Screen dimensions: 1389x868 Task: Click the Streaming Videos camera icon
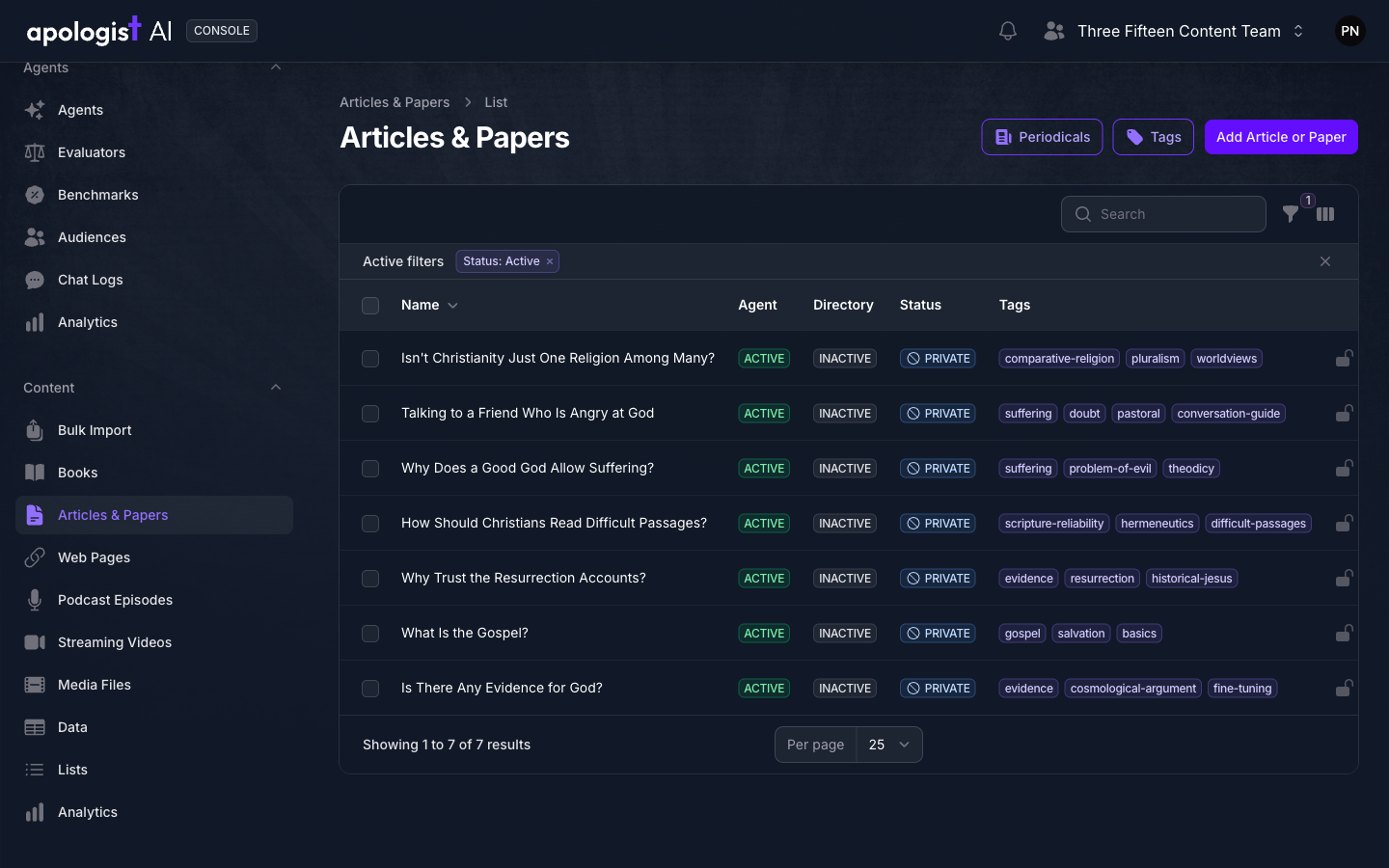[x=35, y=642]
